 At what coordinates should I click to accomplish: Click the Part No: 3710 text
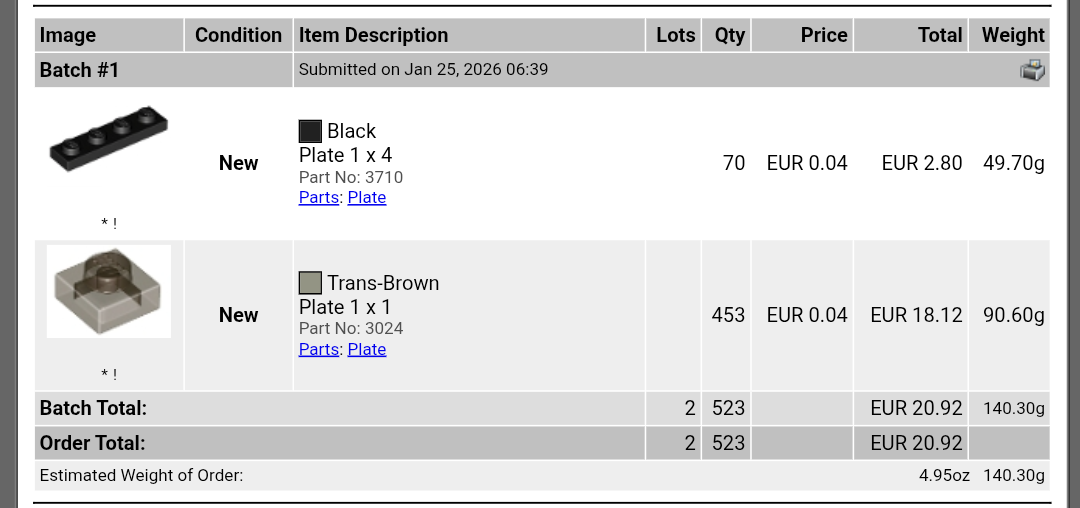pyautogui.click(x=351, y=177)
